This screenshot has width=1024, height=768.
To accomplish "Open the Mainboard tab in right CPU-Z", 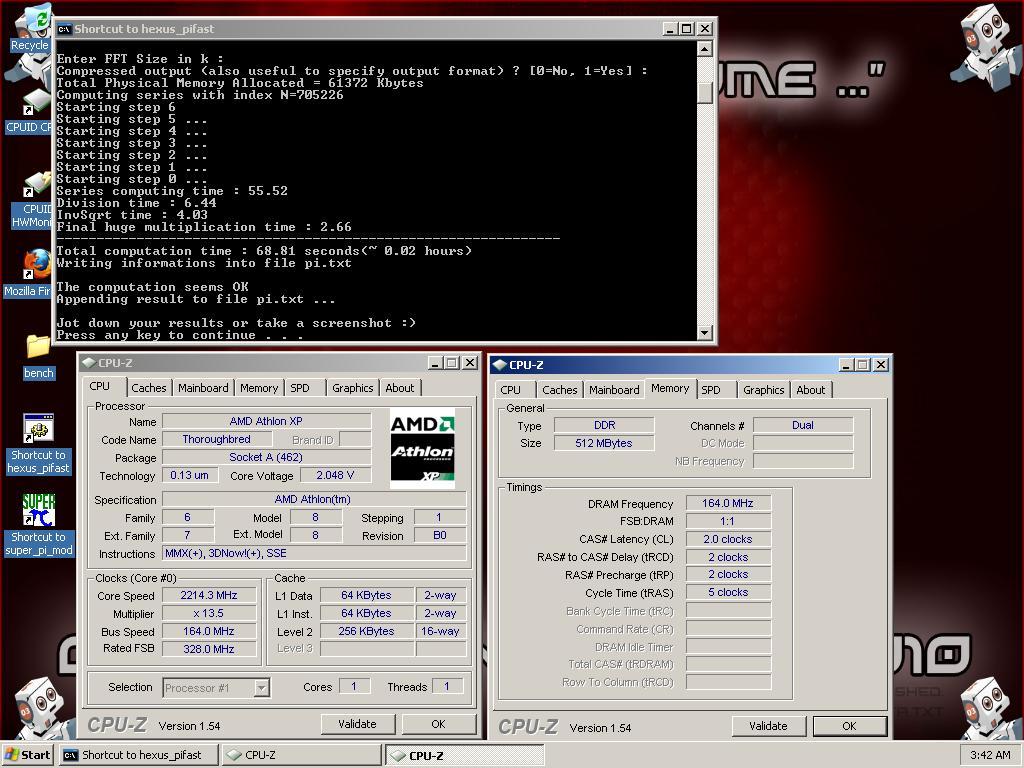I will pyautogui.click(x=614, y=390).
